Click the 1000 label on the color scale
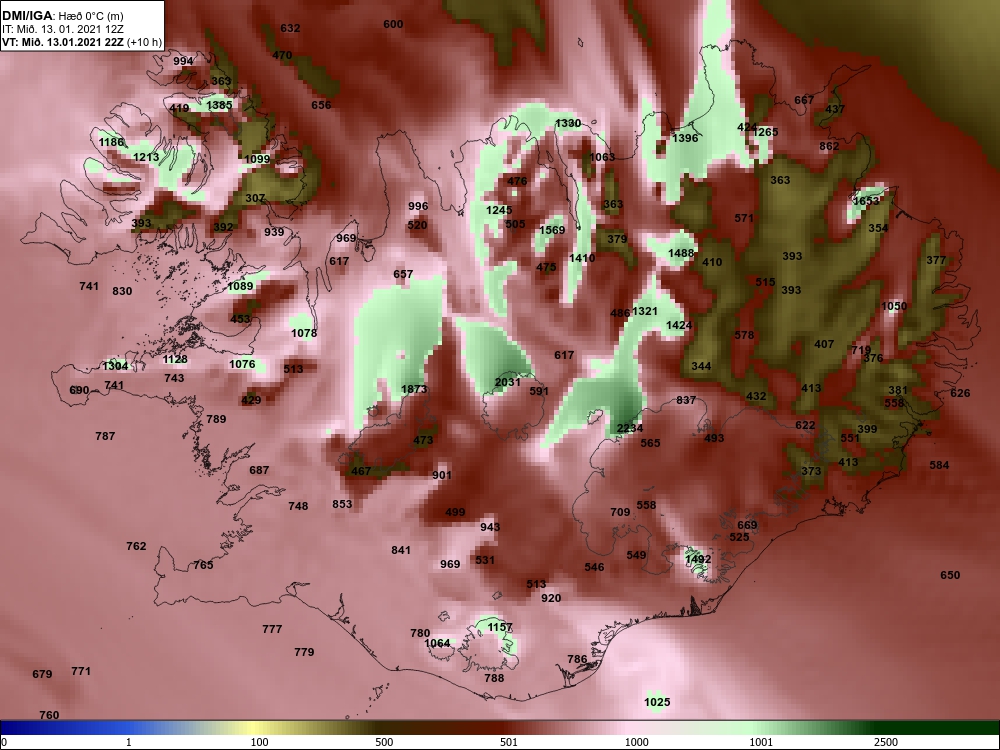The image size is (1000, 750). point(636,742)
